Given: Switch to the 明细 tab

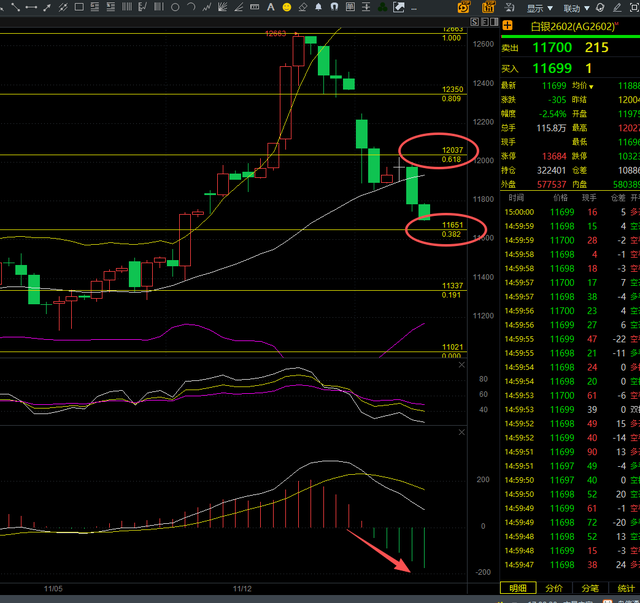Looking at the screenshot, I should click(x=518, y=588).
